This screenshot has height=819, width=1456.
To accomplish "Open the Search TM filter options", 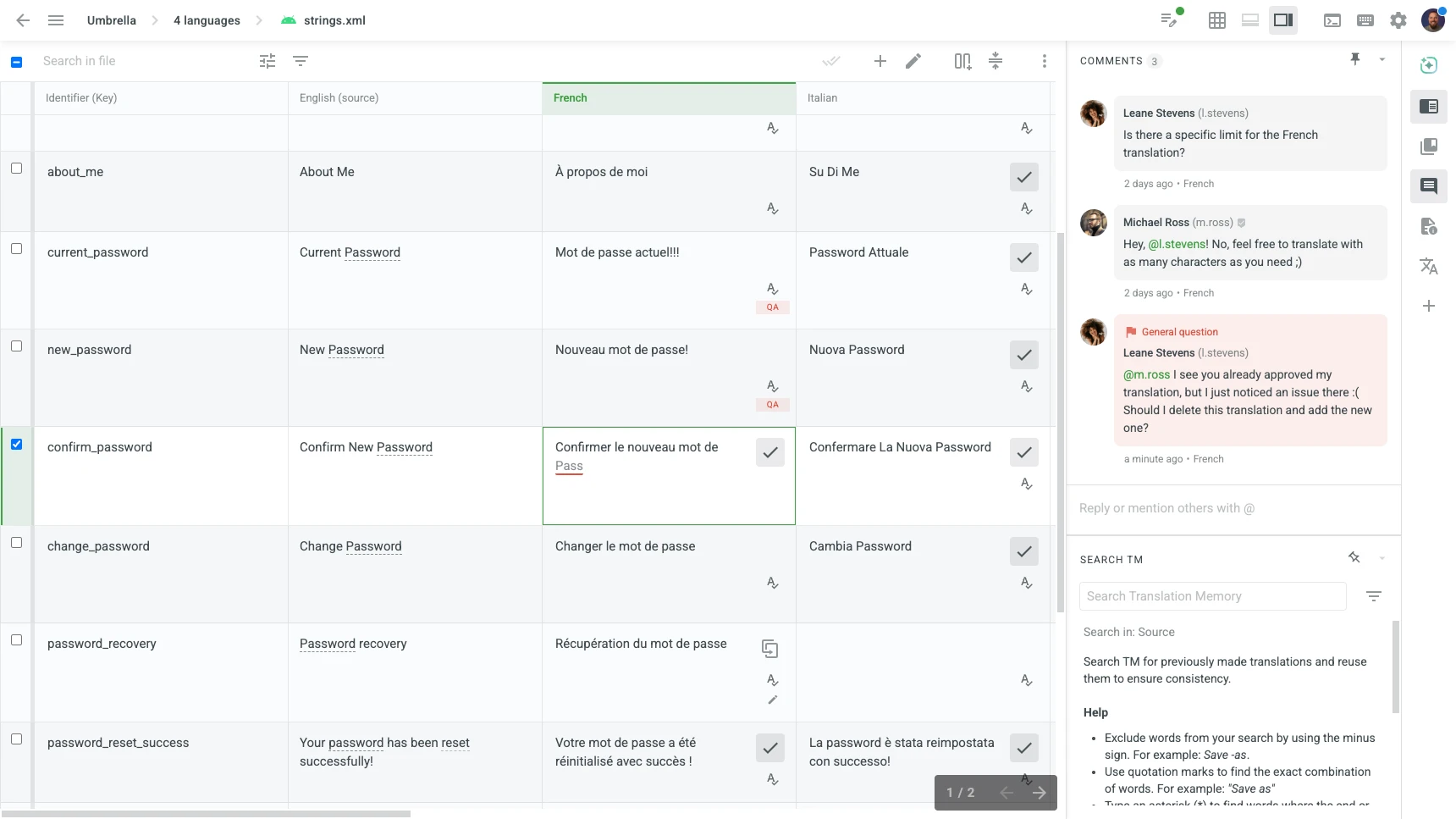I will pyautogui.click(x=1374, y=596).
